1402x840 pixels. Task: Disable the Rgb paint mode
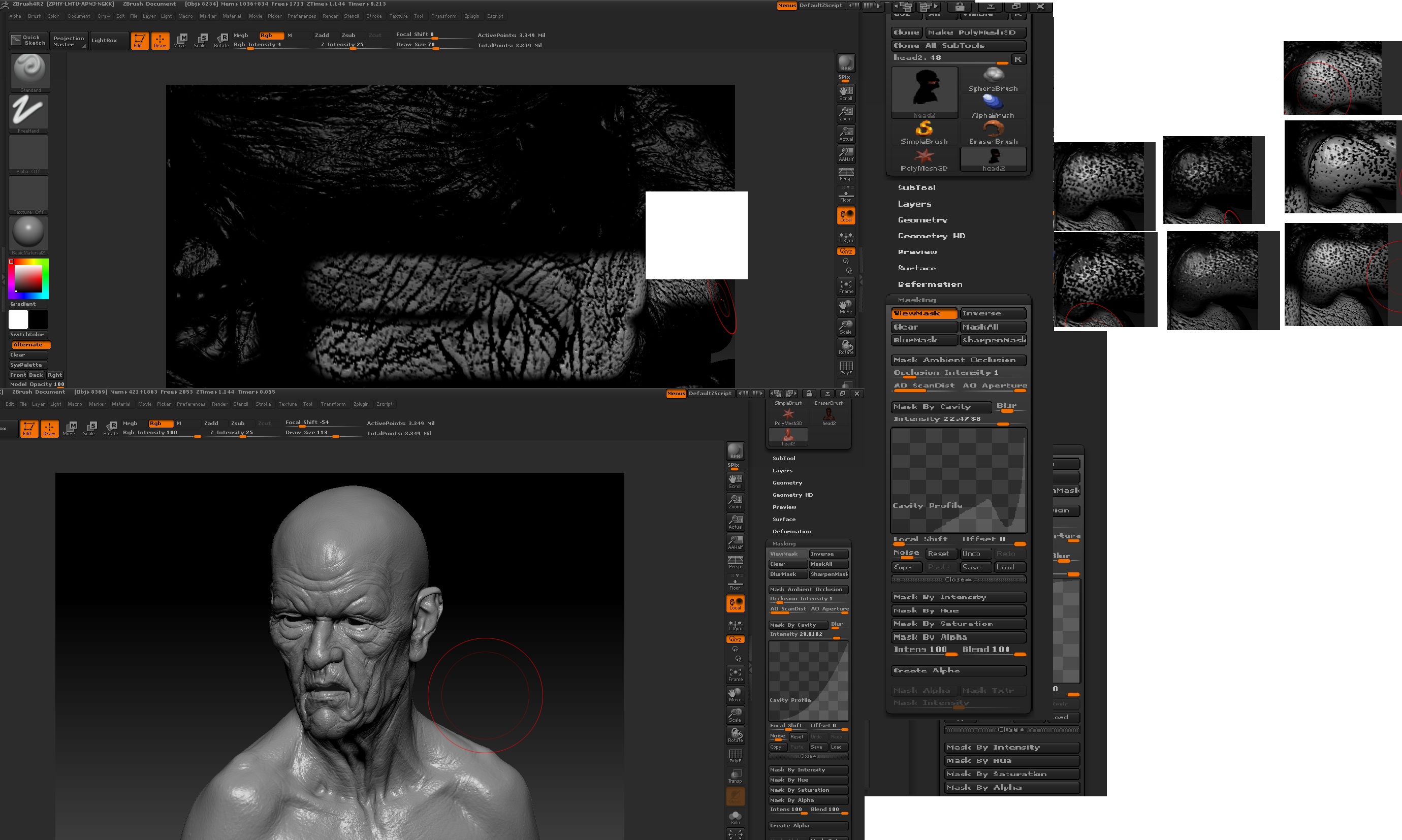click(x=271, y=35)
